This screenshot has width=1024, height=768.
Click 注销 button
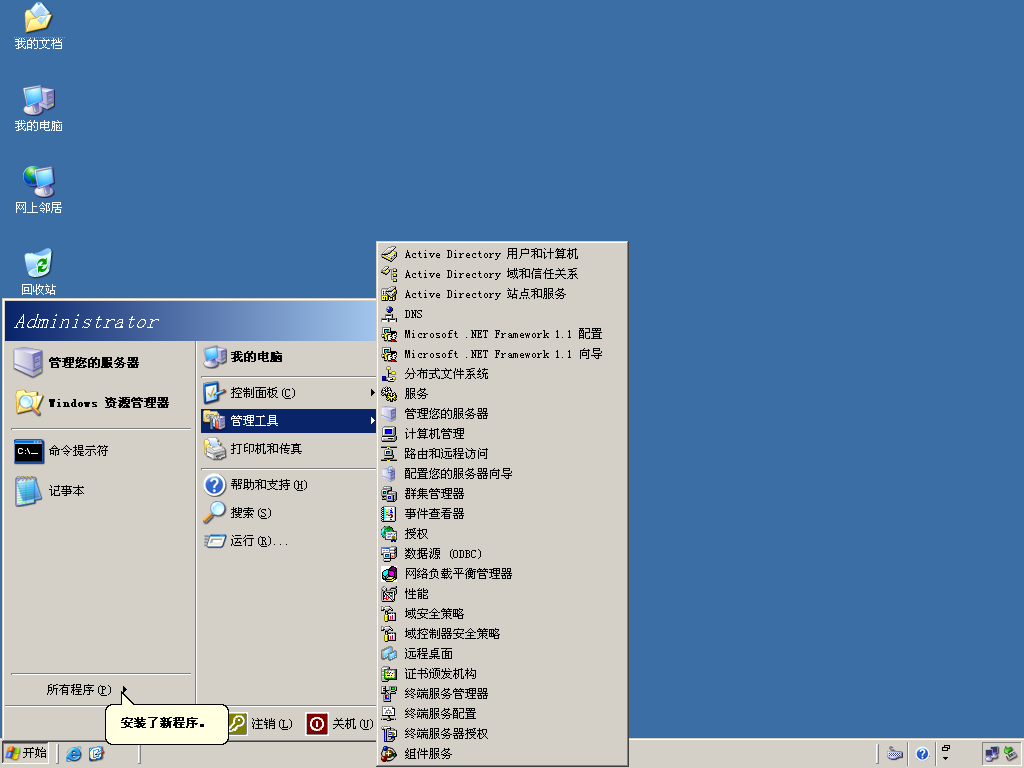[261, 724]
